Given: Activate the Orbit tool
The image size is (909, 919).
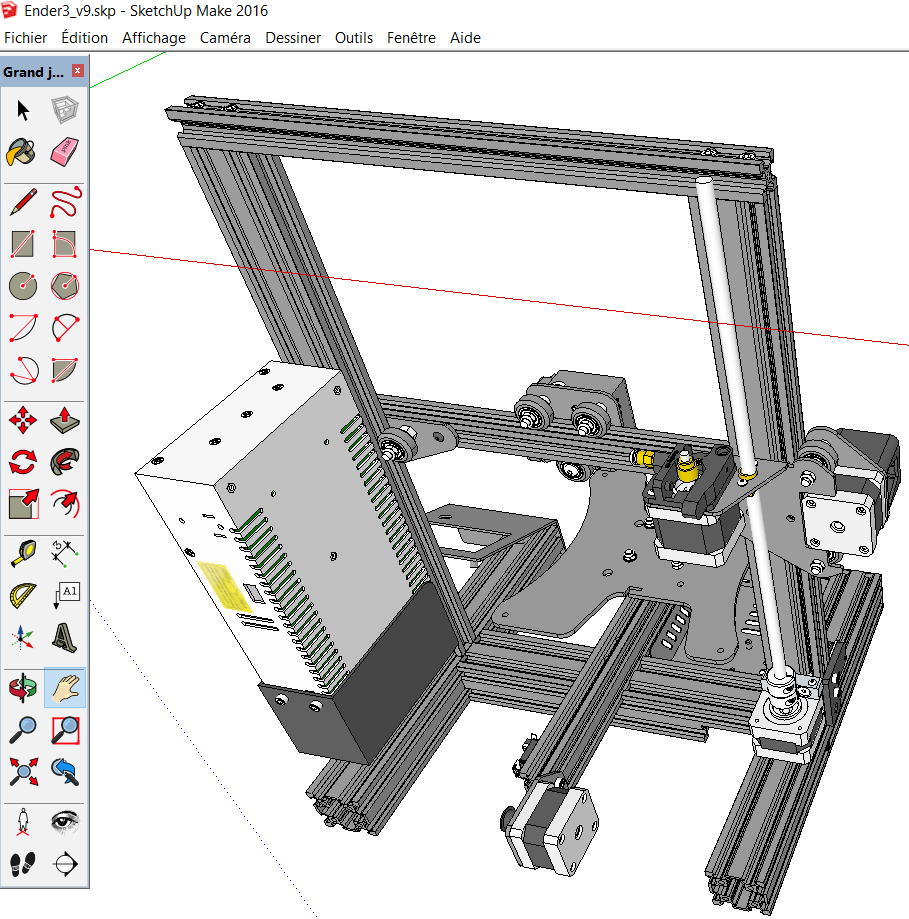Looking at the screenshot, I should [23, 687].
